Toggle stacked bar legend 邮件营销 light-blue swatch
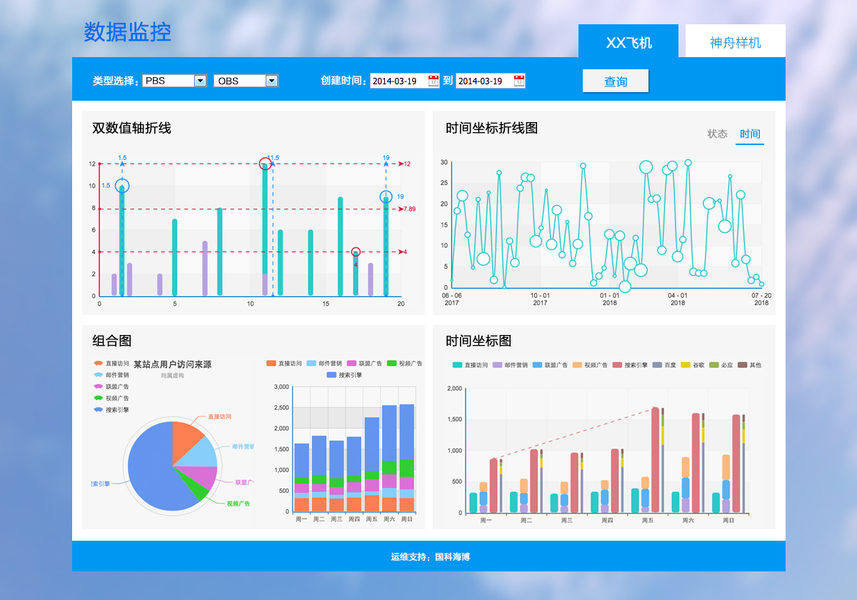Screen dimensions: 857x600 [312, 363]
